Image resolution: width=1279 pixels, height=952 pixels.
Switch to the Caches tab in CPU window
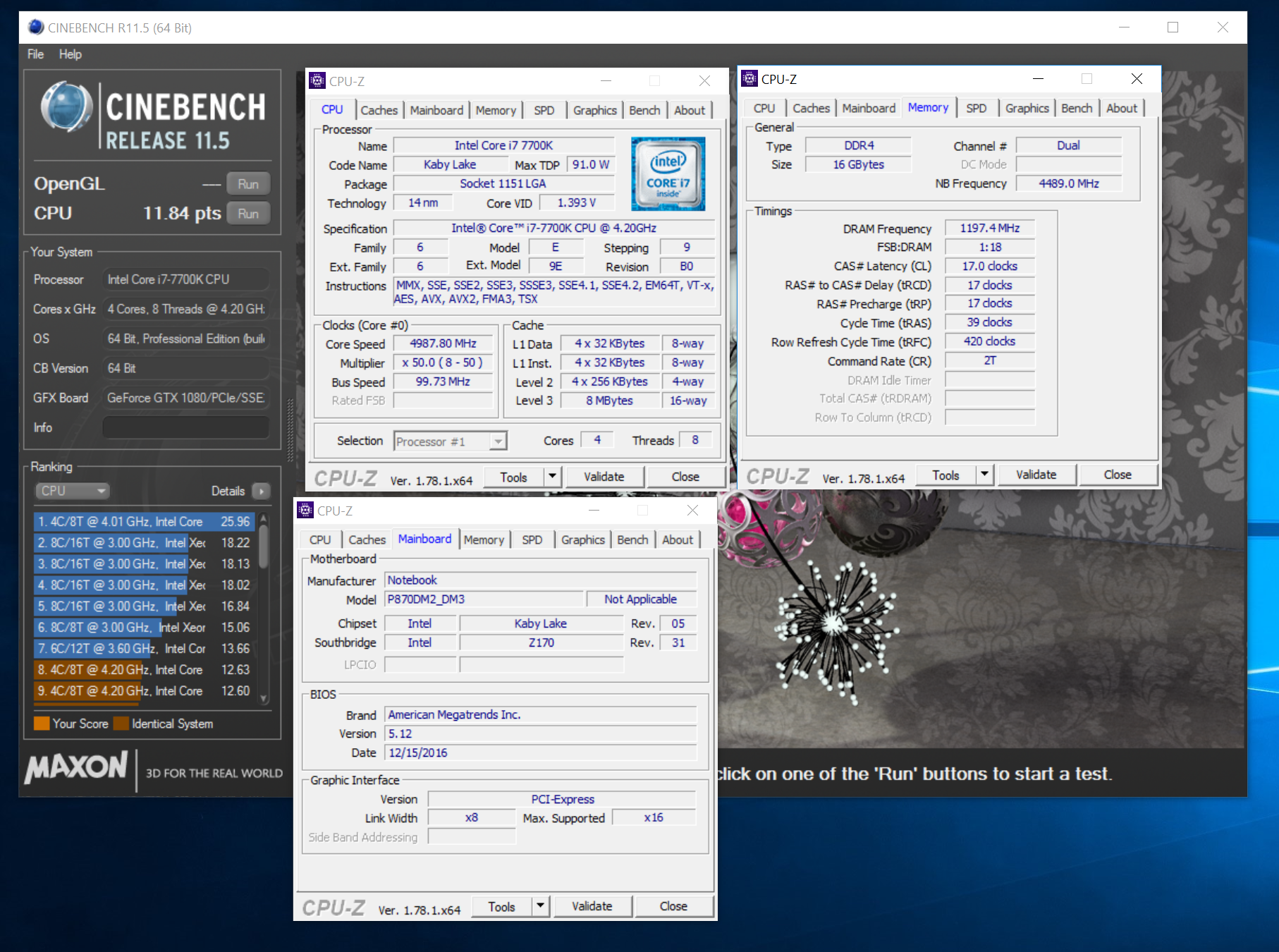tap(379, 110)
